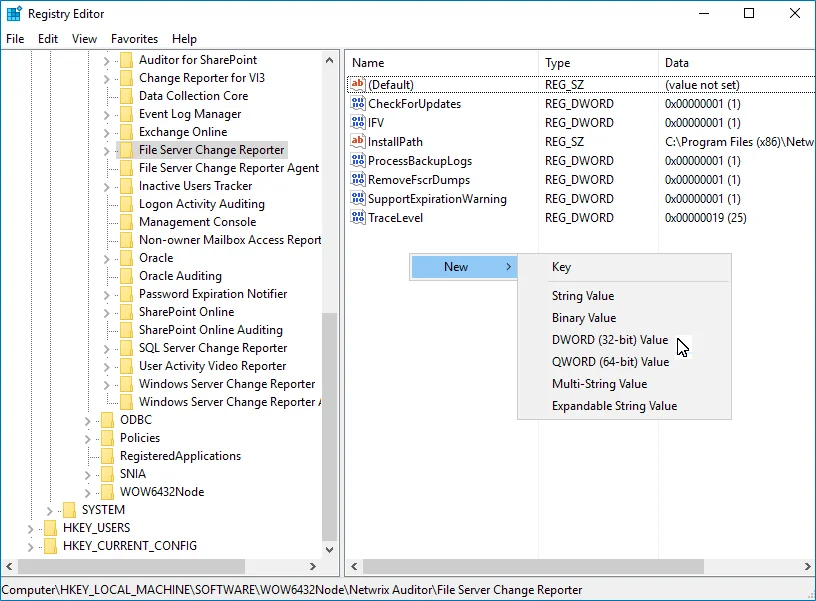
Task: Expand the Inactive Users Tracker key
Action: [106, 187]
